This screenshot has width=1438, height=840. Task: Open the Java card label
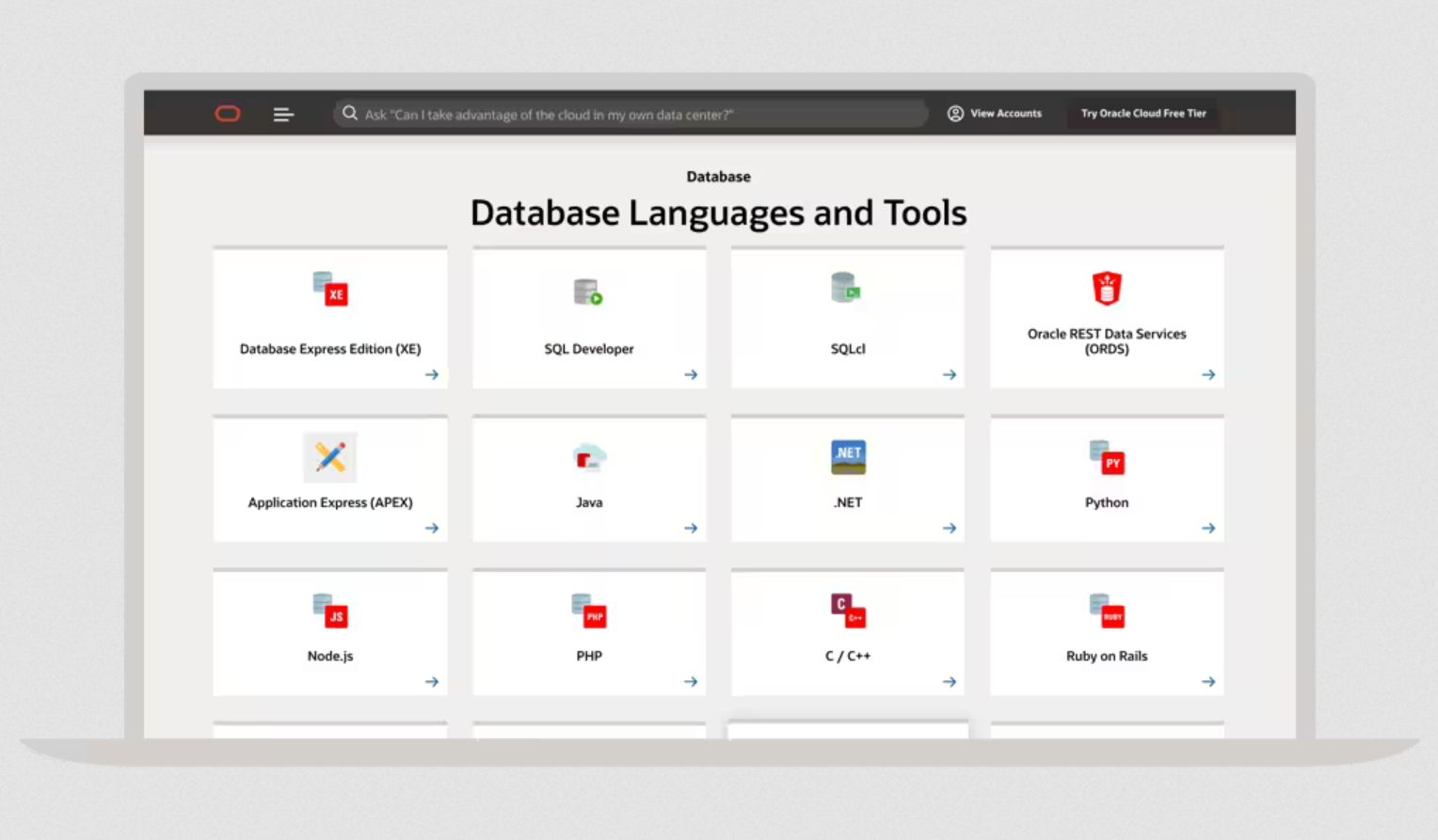pos(589,502)
